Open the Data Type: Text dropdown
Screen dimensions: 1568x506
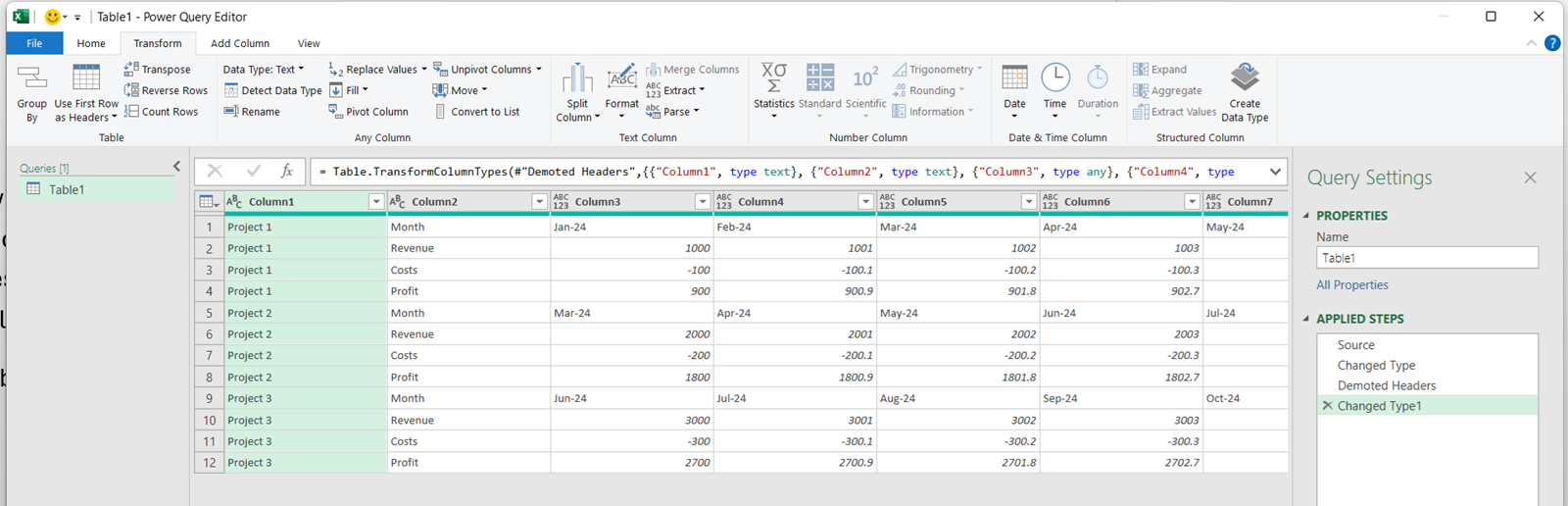263,70
